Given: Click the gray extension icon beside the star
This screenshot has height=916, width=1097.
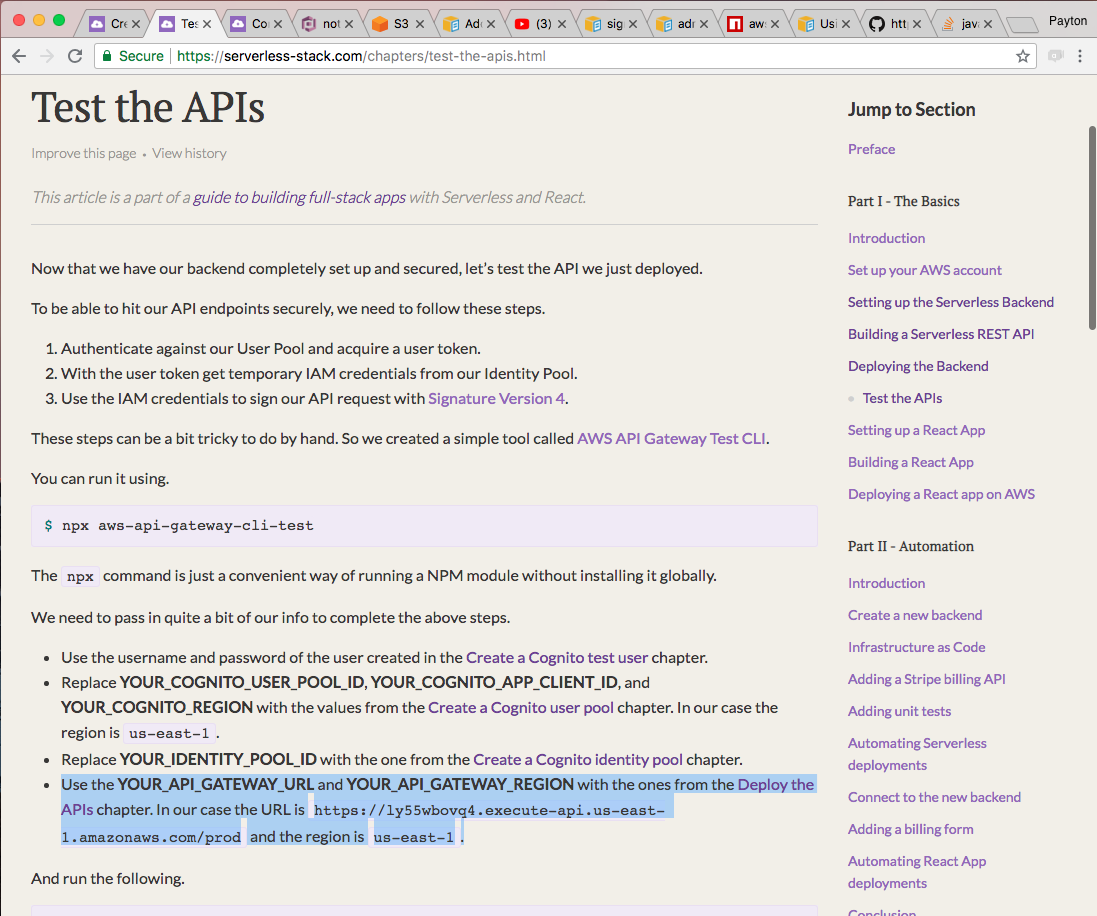Looking at the screenshot, I should click(1056, 56).
